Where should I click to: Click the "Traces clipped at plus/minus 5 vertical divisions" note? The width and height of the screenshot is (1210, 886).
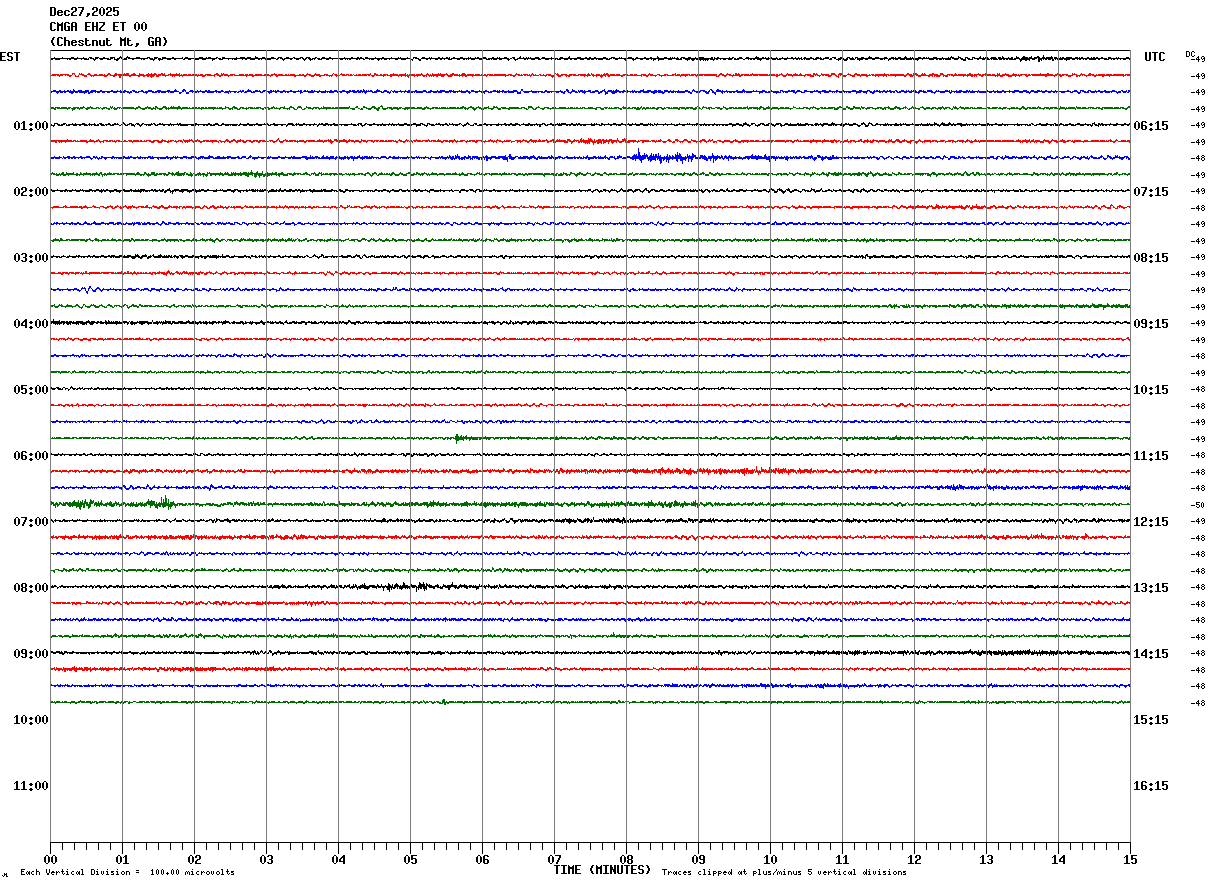(x=784, y=873)
